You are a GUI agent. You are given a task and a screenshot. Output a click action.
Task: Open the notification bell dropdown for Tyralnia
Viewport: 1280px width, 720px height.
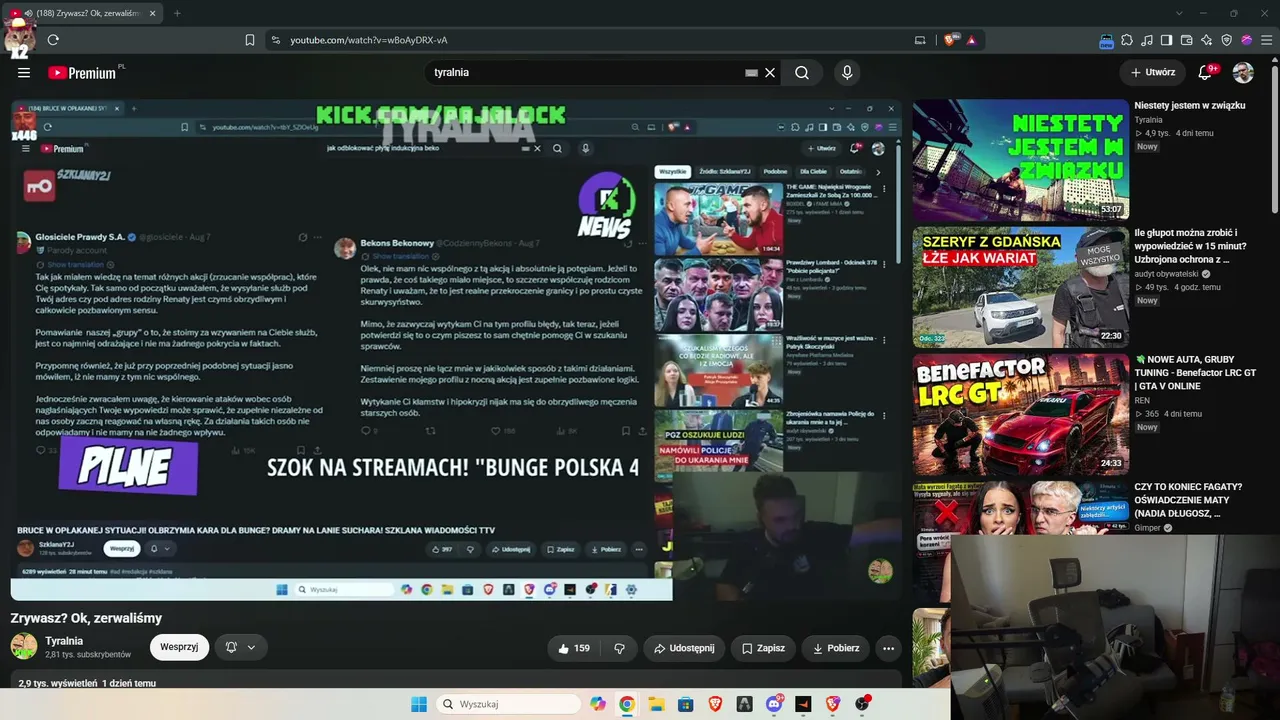pyautogui.click(x=240, y=647)
